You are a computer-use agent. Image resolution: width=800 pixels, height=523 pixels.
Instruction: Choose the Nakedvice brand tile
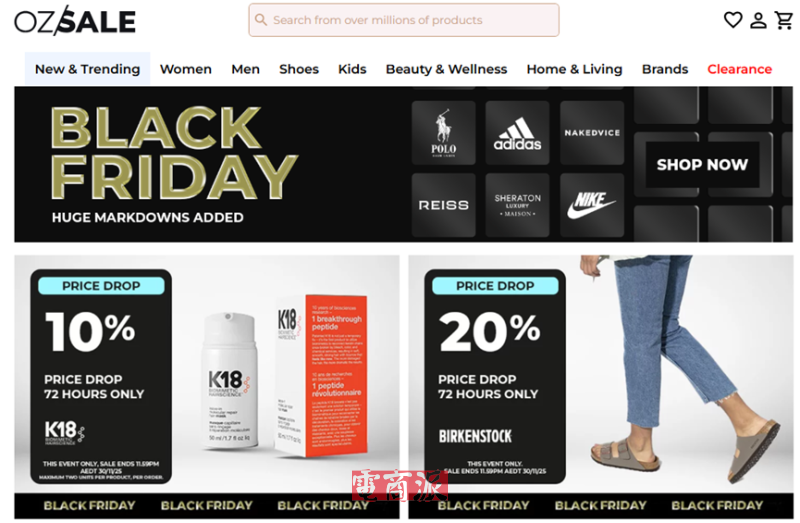pos(592,133)
